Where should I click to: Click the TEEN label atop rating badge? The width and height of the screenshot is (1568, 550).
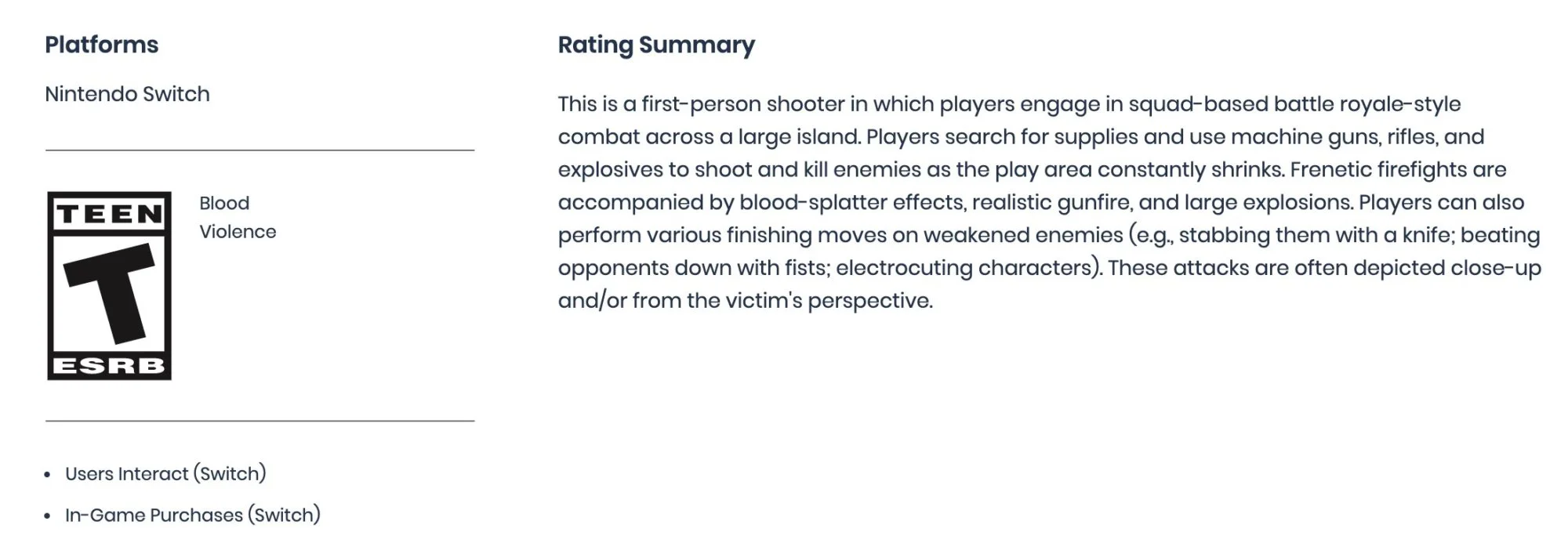[109, 214]
